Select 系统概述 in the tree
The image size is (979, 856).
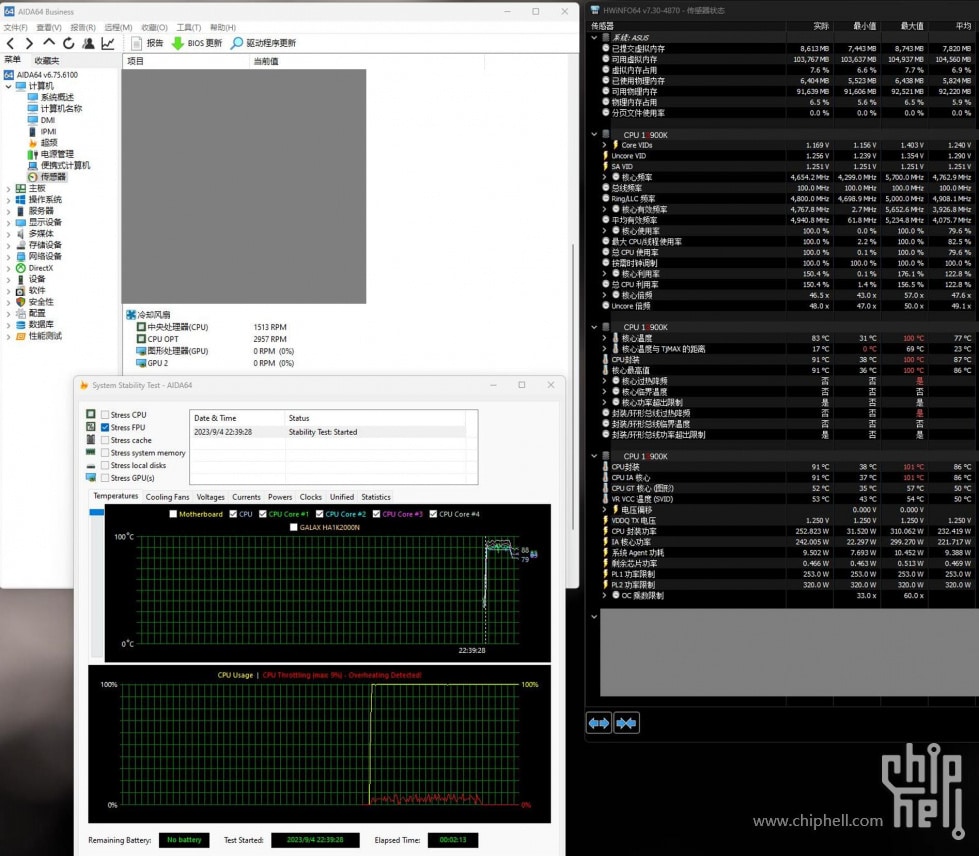[57, 97]
